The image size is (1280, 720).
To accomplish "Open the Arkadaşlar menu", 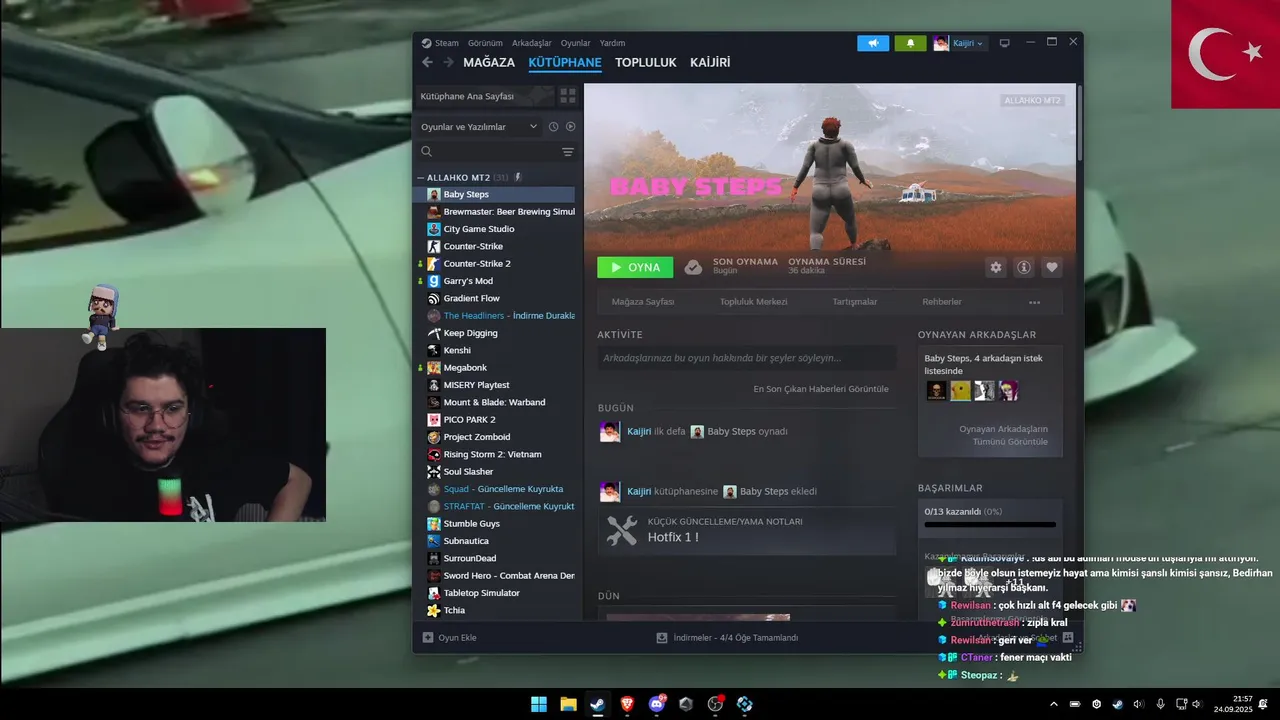I will (532, 43).
